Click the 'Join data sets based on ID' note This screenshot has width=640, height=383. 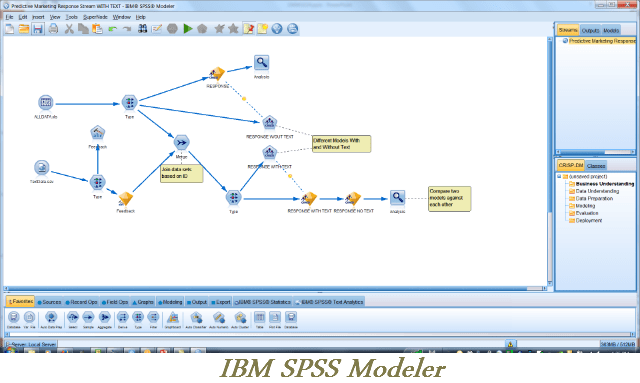[181, 173]
